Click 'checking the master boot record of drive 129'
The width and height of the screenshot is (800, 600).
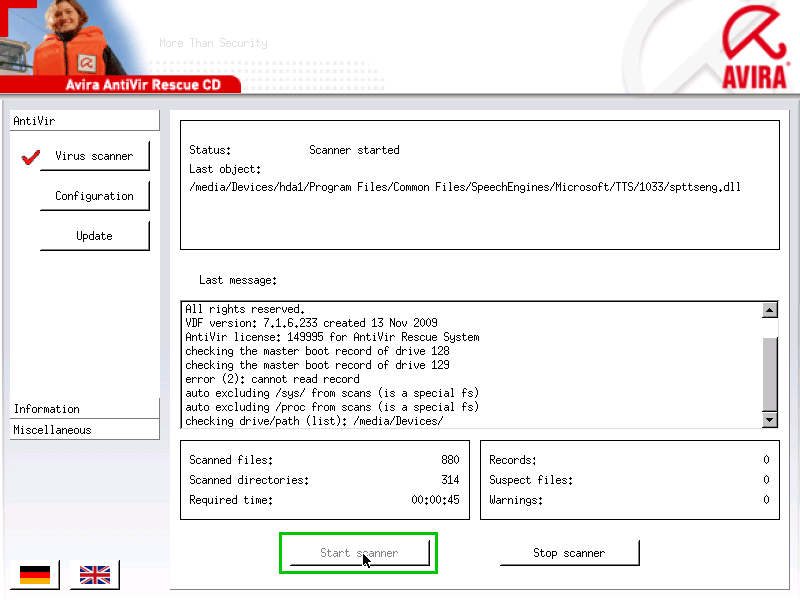(x=317, y=365)
